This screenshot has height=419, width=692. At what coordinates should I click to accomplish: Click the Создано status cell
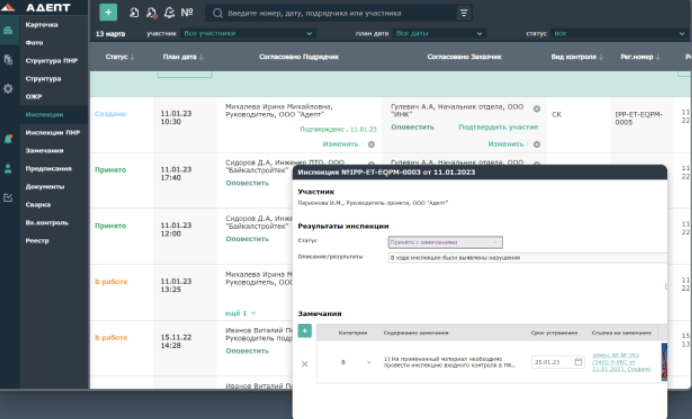110,114
